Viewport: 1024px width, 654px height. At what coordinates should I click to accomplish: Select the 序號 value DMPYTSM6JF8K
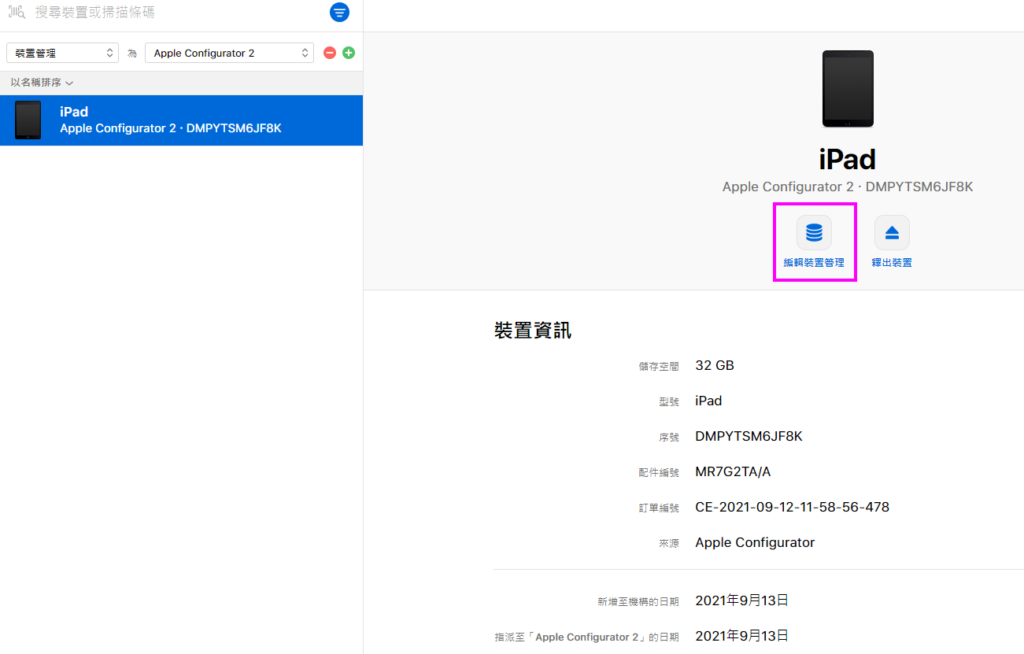pyautogui.click(x=749, y=436)
